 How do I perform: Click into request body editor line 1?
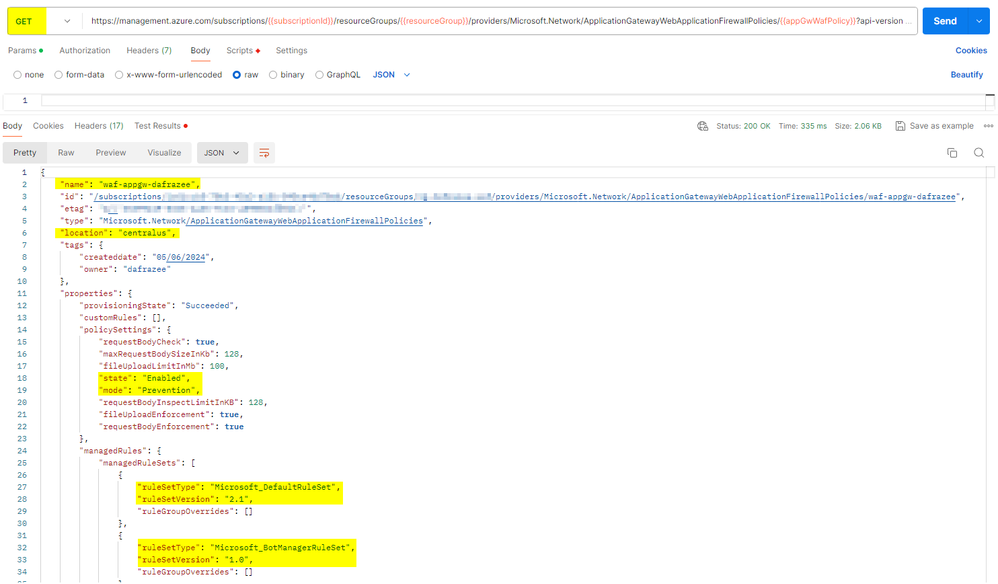tap(513, 101)
